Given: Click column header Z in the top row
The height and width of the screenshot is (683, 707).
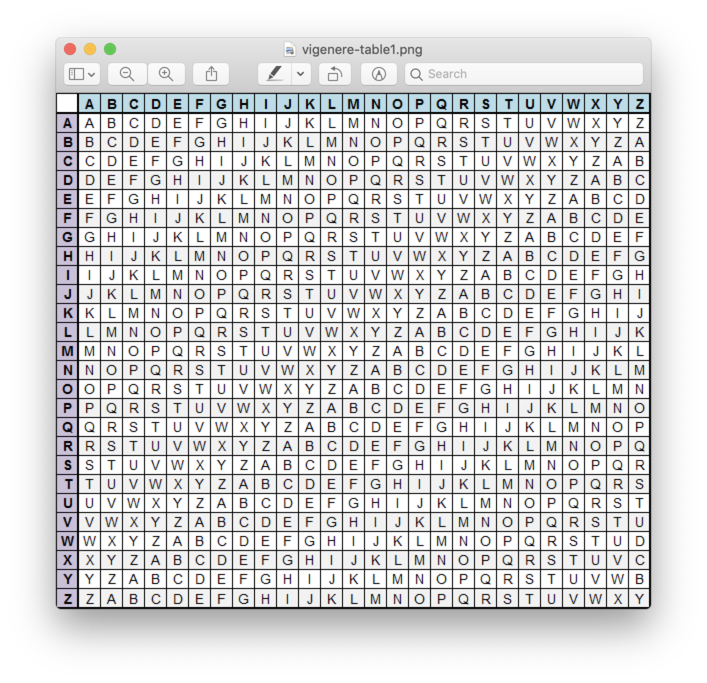Looking at the screenshot, I should click(x=639, y=104).
